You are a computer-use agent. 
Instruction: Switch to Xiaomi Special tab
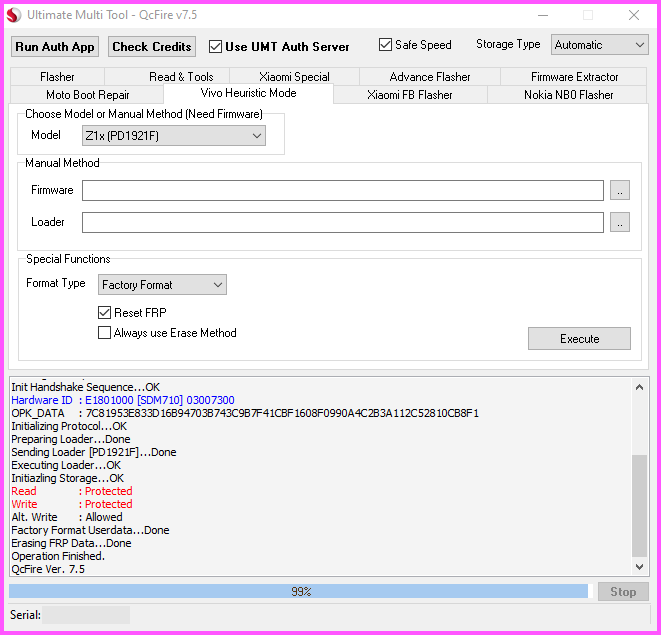[x=294, y=77]
